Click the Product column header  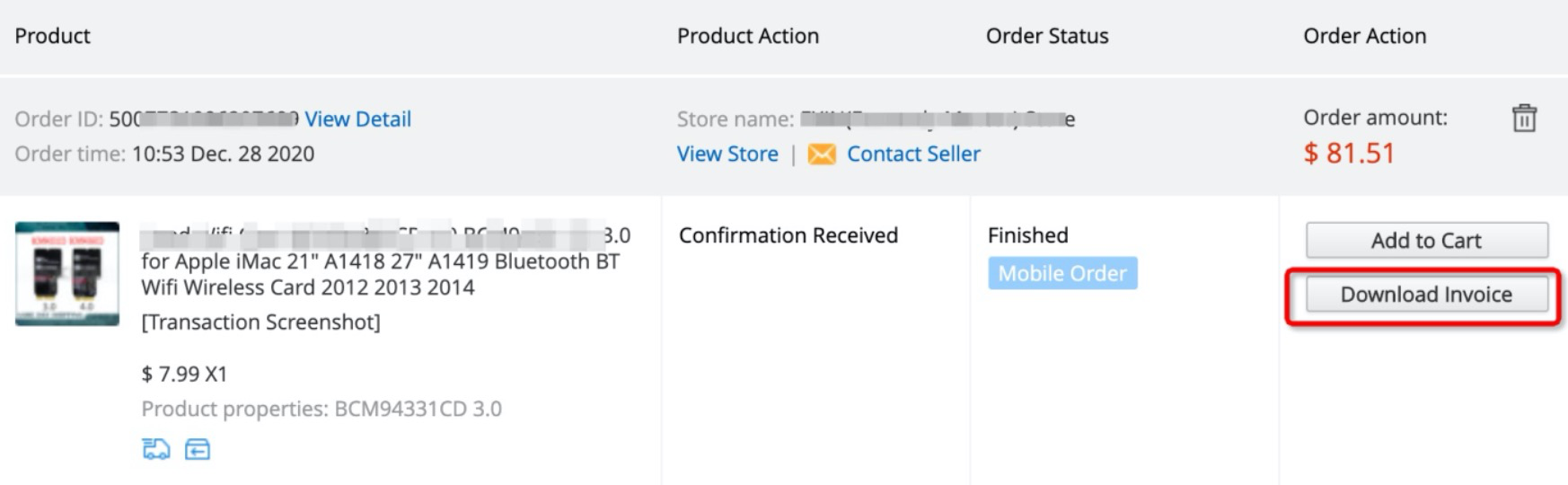coord(53,36)
